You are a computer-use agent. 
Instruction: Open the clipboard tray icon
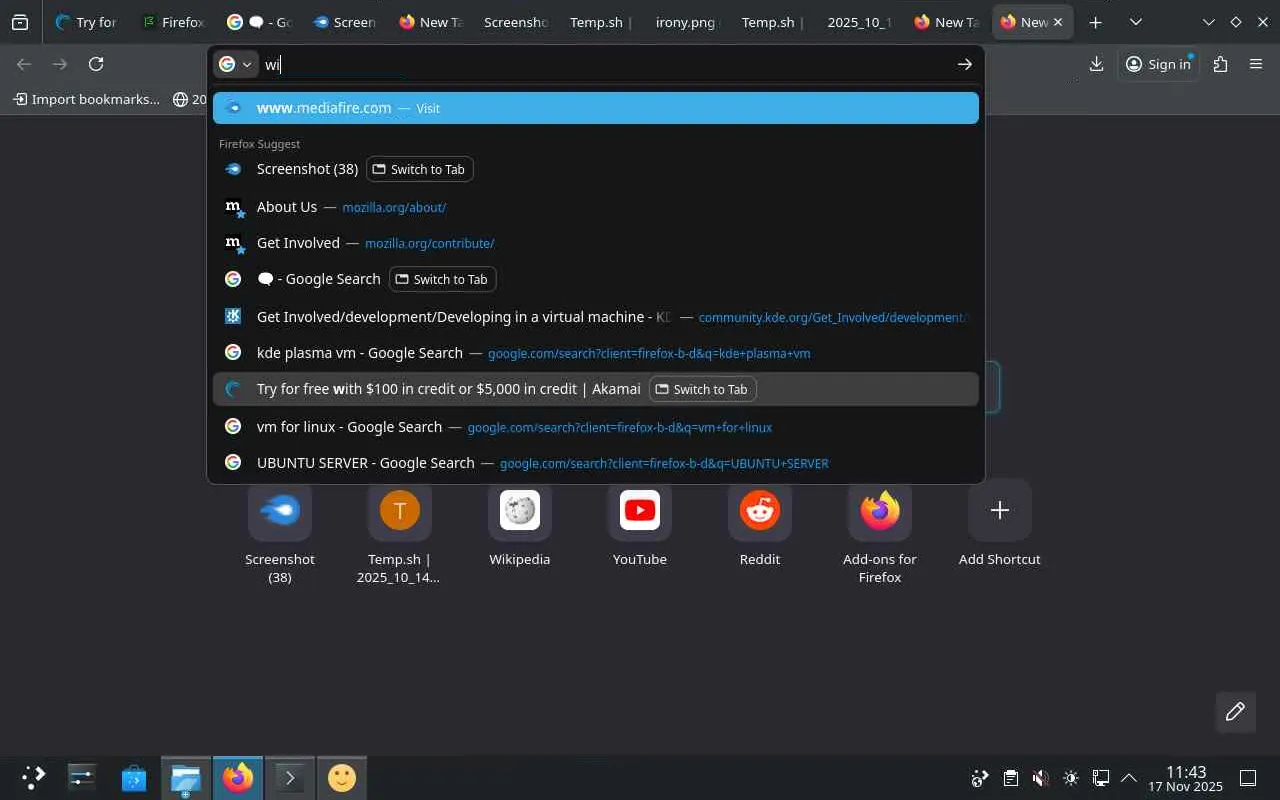pos(1011,778)
